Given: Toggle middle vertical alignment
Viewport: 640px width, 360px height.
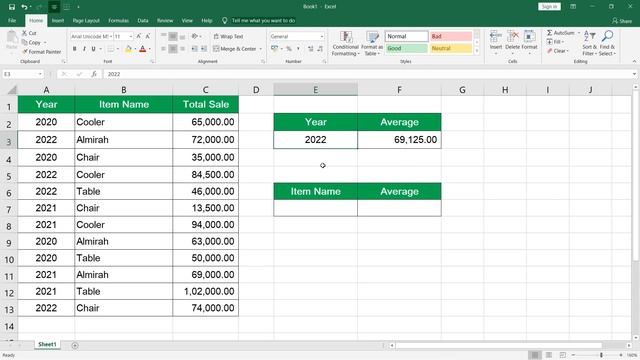Looking at the screenshot, I should coord(173,36).
